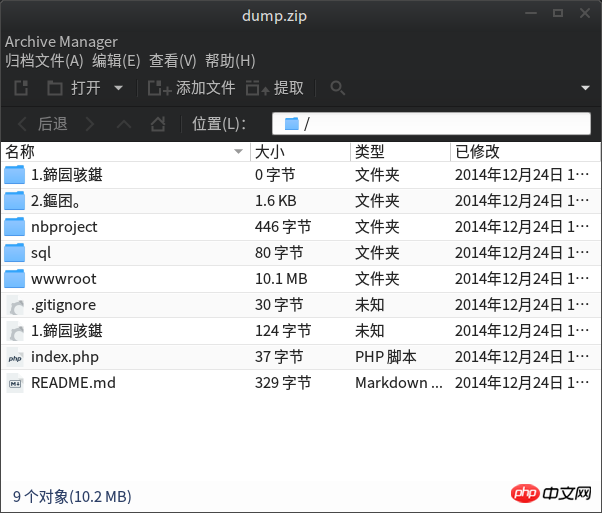Open the 编辑(E) menu
The image size is (602, 513).
[x=116, y=61]
